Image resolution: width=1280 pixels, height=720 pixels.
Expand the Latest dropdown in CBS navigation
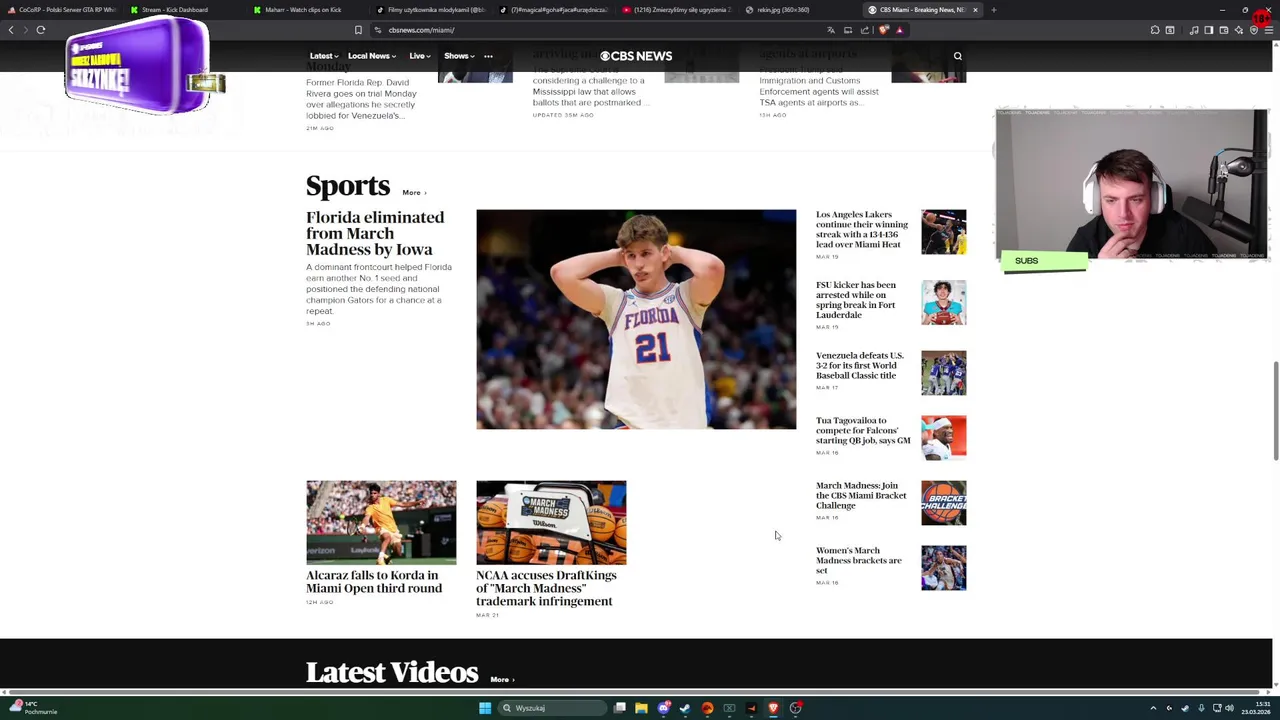pos(323,56)
